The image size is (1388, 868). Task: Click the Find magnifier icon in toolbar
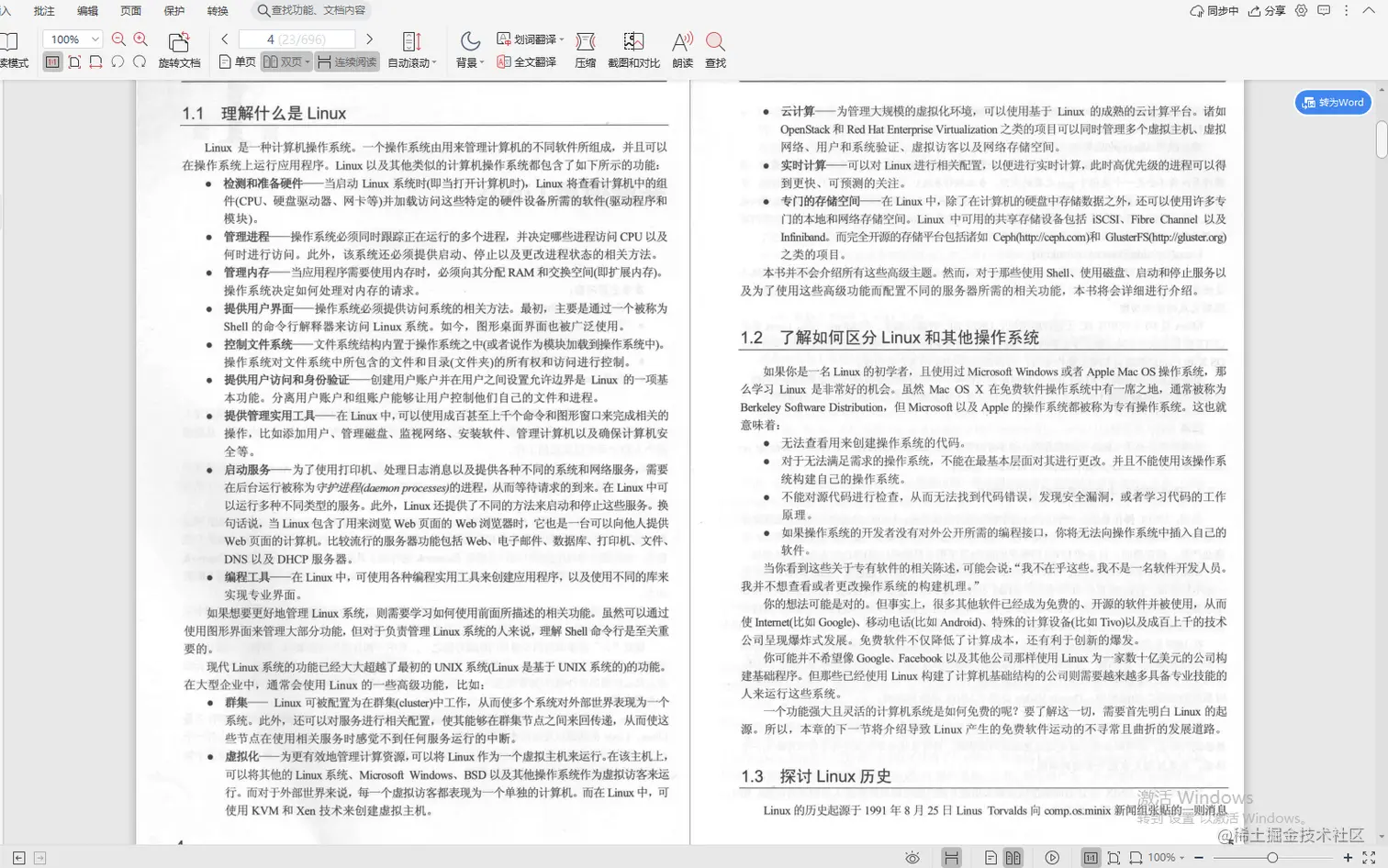(x=715, y=50)
